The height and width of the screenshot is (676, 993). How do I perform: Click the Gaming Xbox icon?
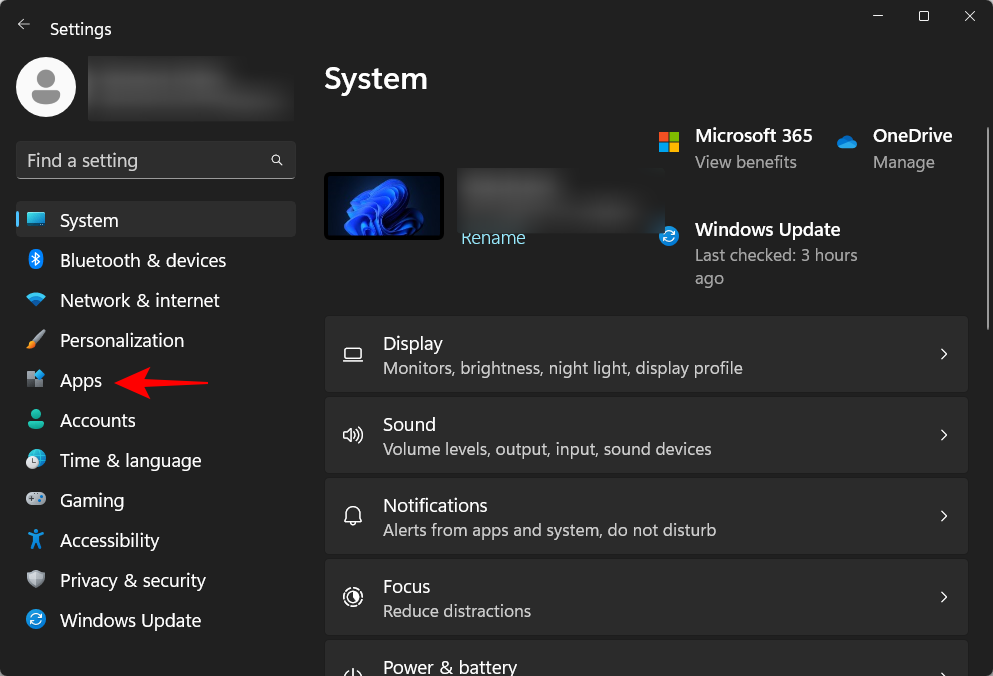pyautogui.click(x=35, y=500)
